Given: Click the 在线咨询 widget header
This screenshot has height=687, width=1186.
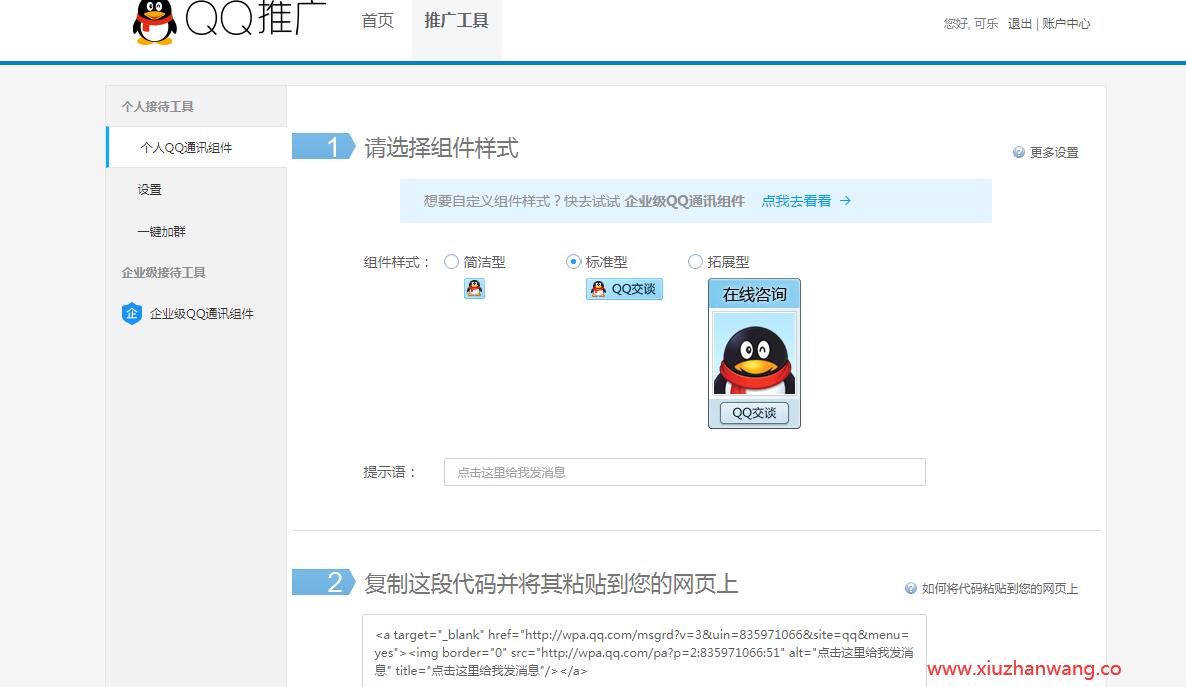Looking at the screenshot, I should 754,294.
